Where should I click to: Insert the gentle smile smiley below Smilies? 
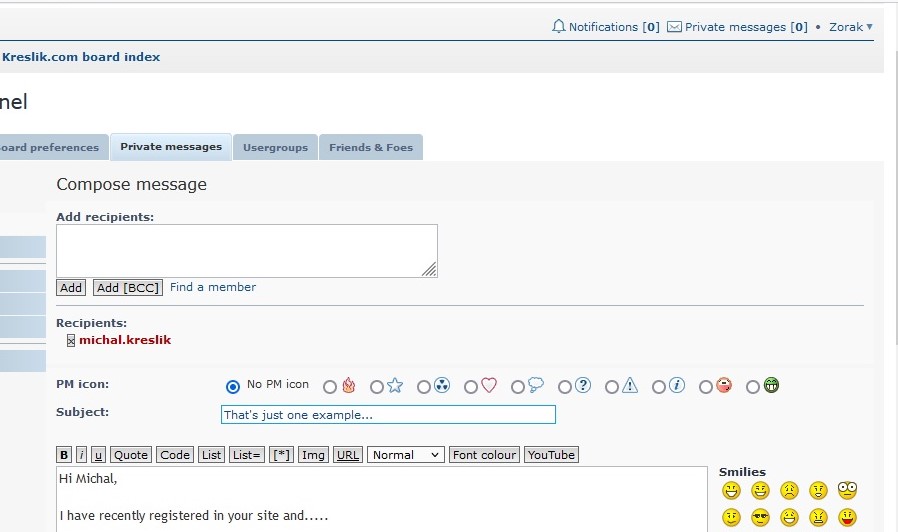731,518
